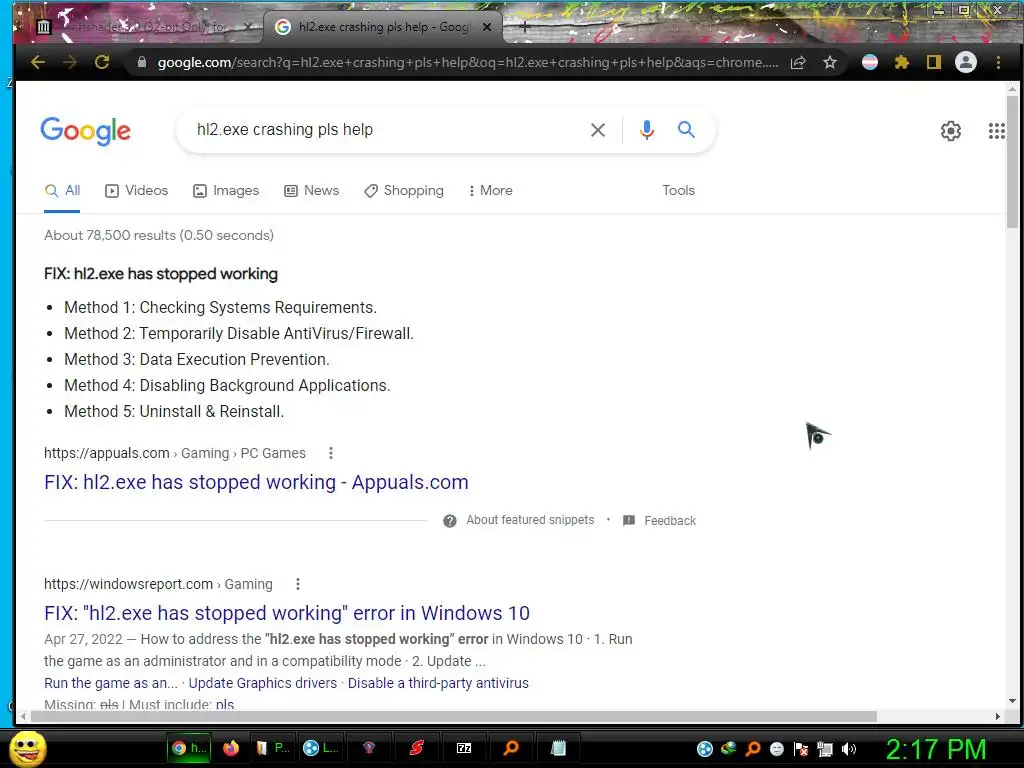The height and width of the screenshot is (768, 1024).
Task: Switch to Chrome in the taskbar
Action: [x=188, y=748]
